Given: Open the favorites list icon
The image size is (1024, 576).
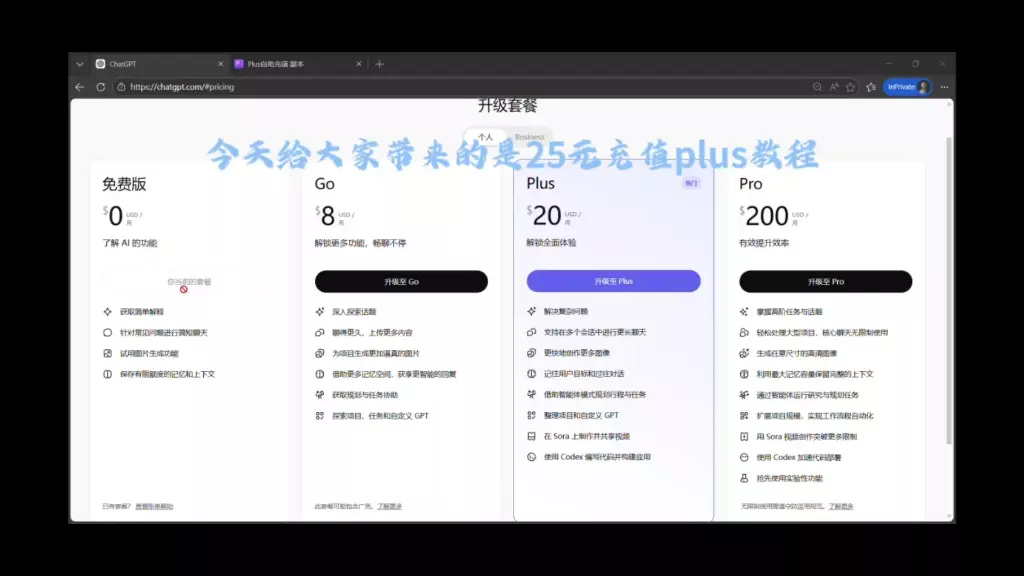Looking at the screenshot, I should coord(871,87).
